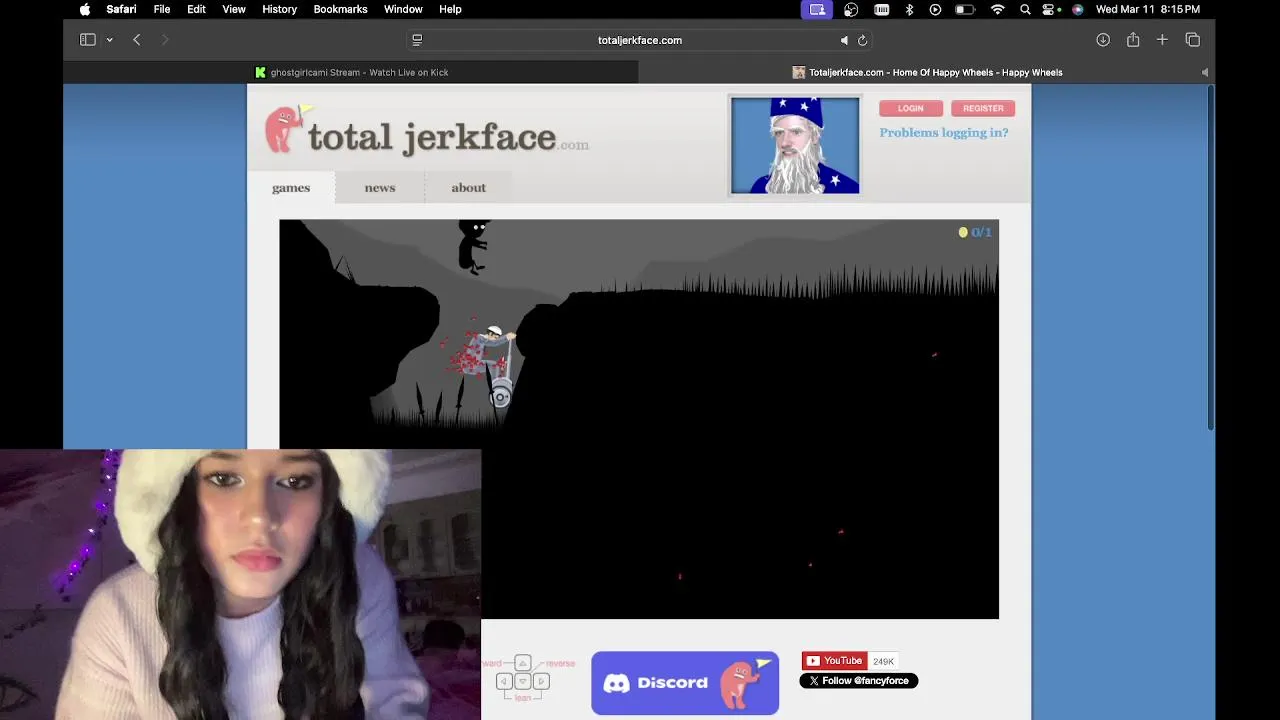
Task: Mute audio via the address bar speaker icon
Action: [844, 40]
